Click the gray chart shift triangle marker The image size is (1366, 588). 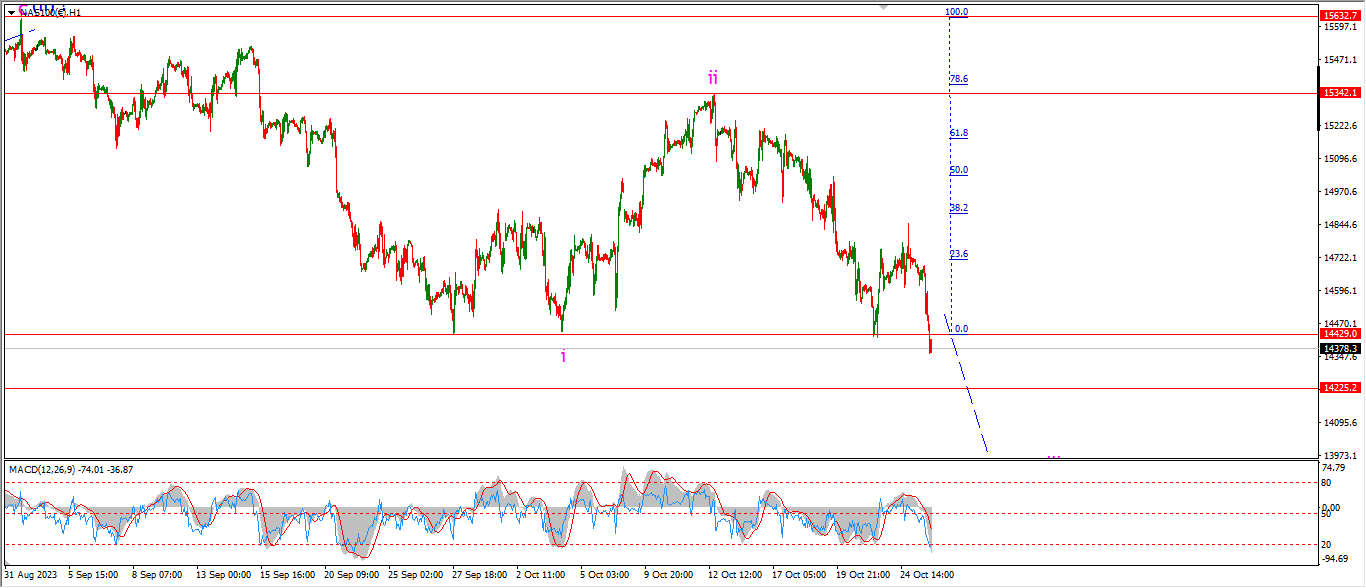(x=883, y=6)
